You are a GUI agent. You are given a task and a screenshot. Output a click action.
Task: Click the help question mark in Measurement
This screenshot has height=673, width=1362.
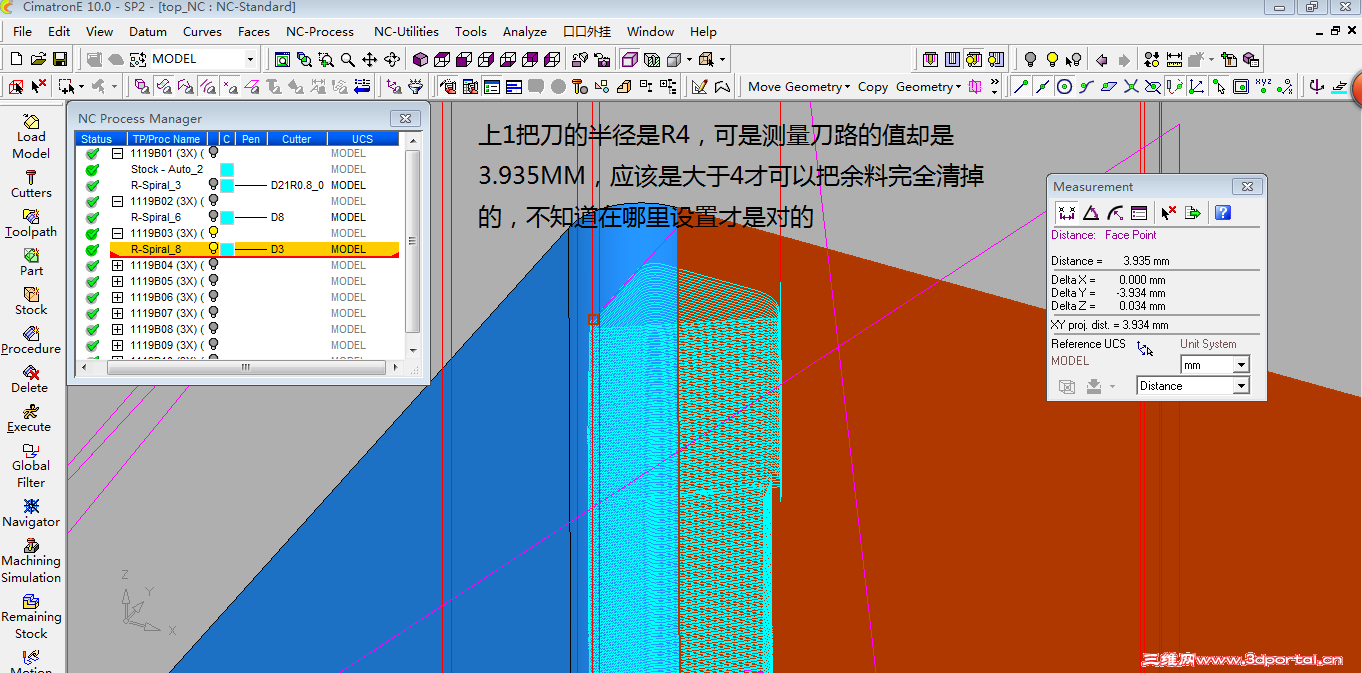[1222, 212]
